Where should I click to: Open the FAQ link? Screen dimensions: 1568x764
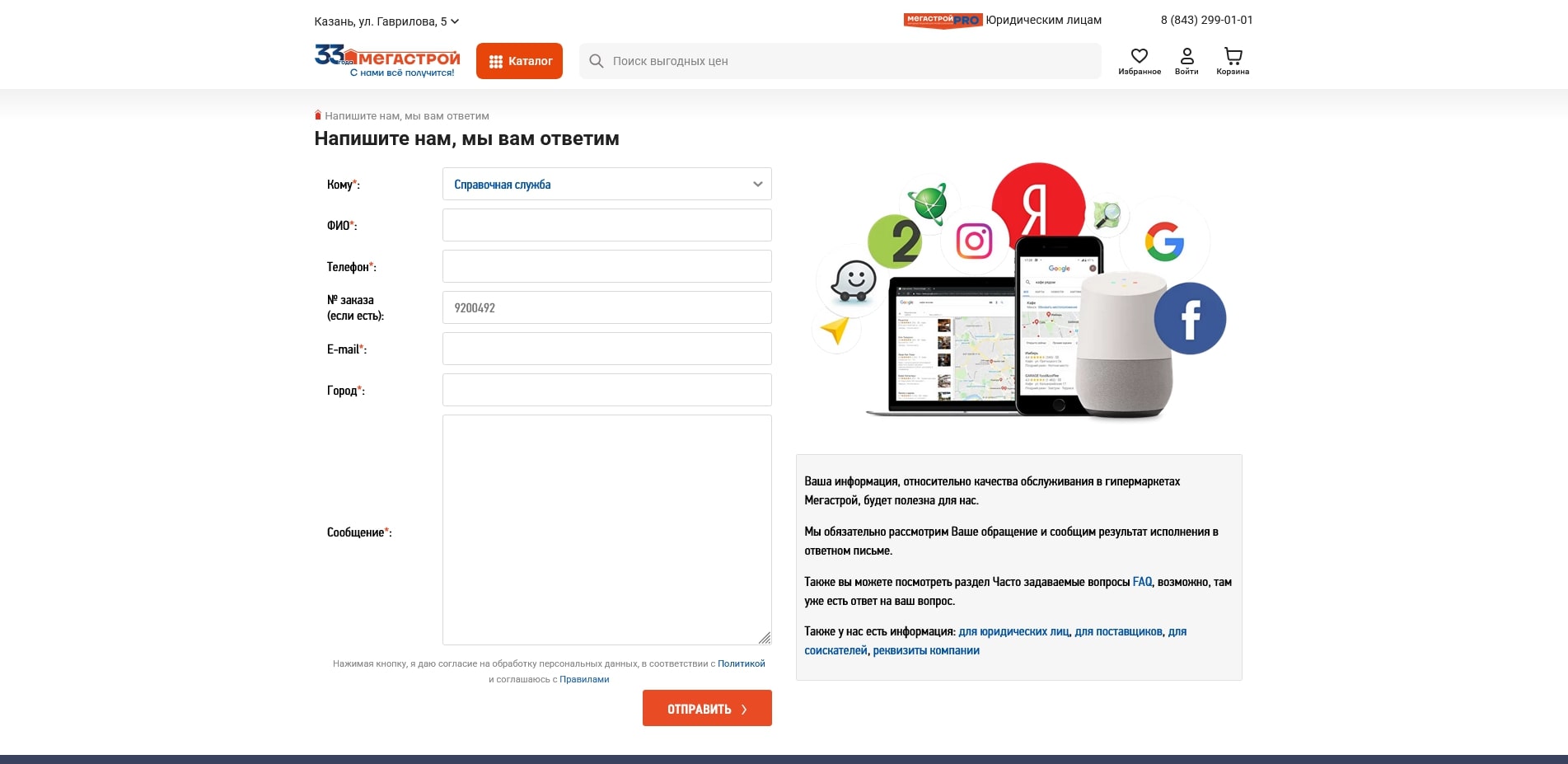pos(1142,582)
